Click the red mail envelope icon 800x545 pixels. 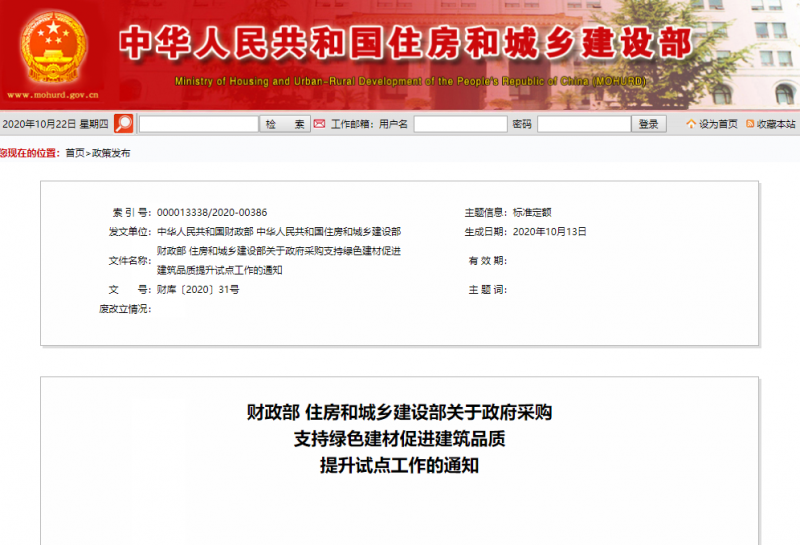(319, 123)
